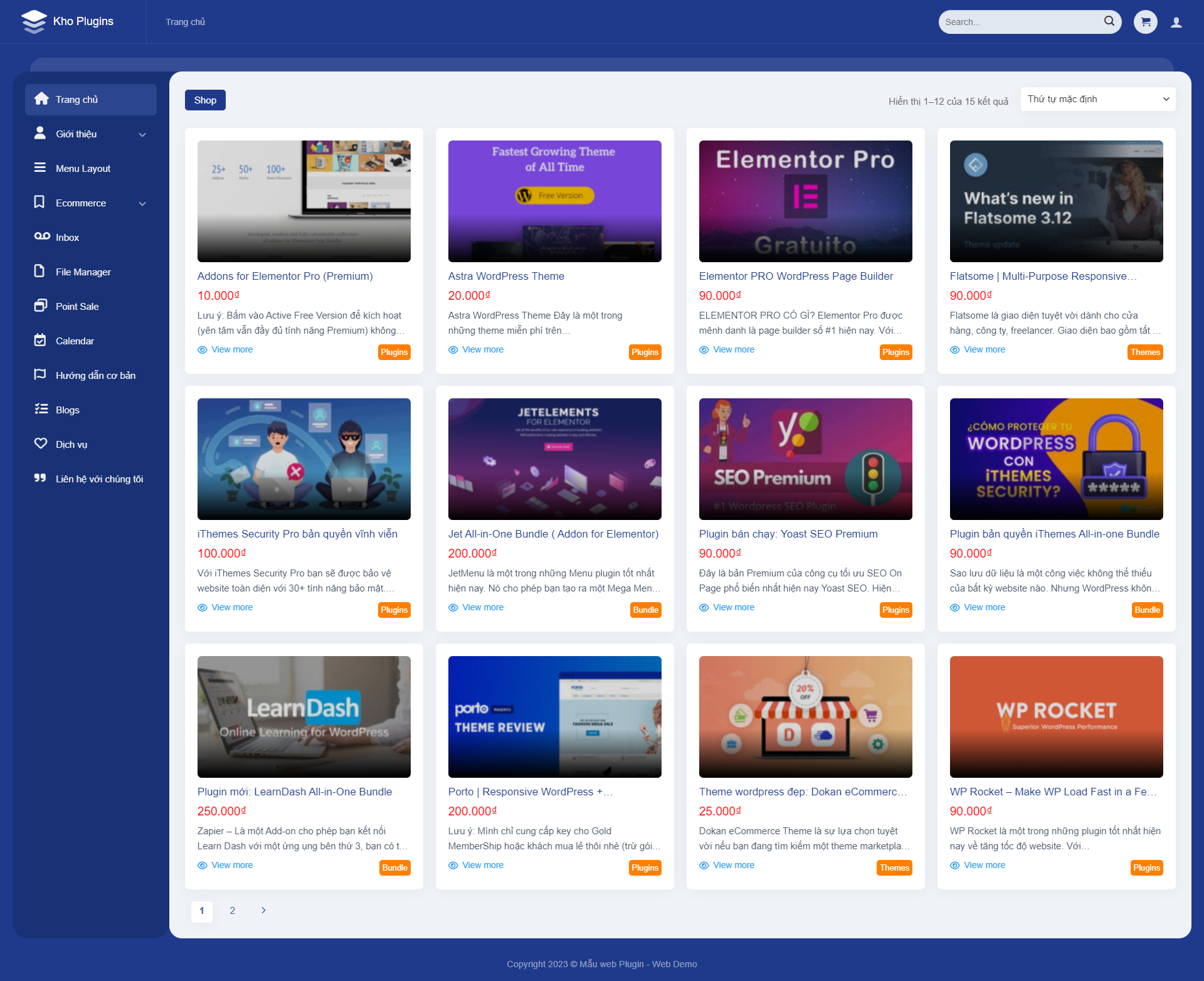Click the copy icon beside Point Sale
This screenshot has width=1204, height=981.
(41, 305)
